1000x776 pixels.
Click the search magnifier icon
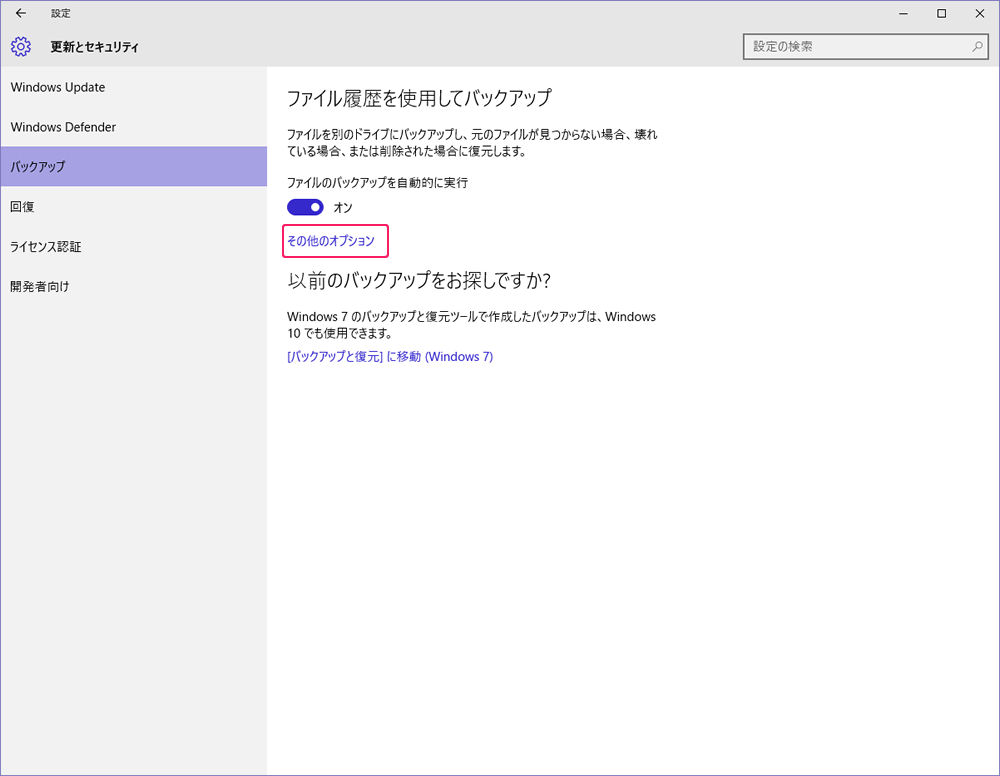click(977, 47)
